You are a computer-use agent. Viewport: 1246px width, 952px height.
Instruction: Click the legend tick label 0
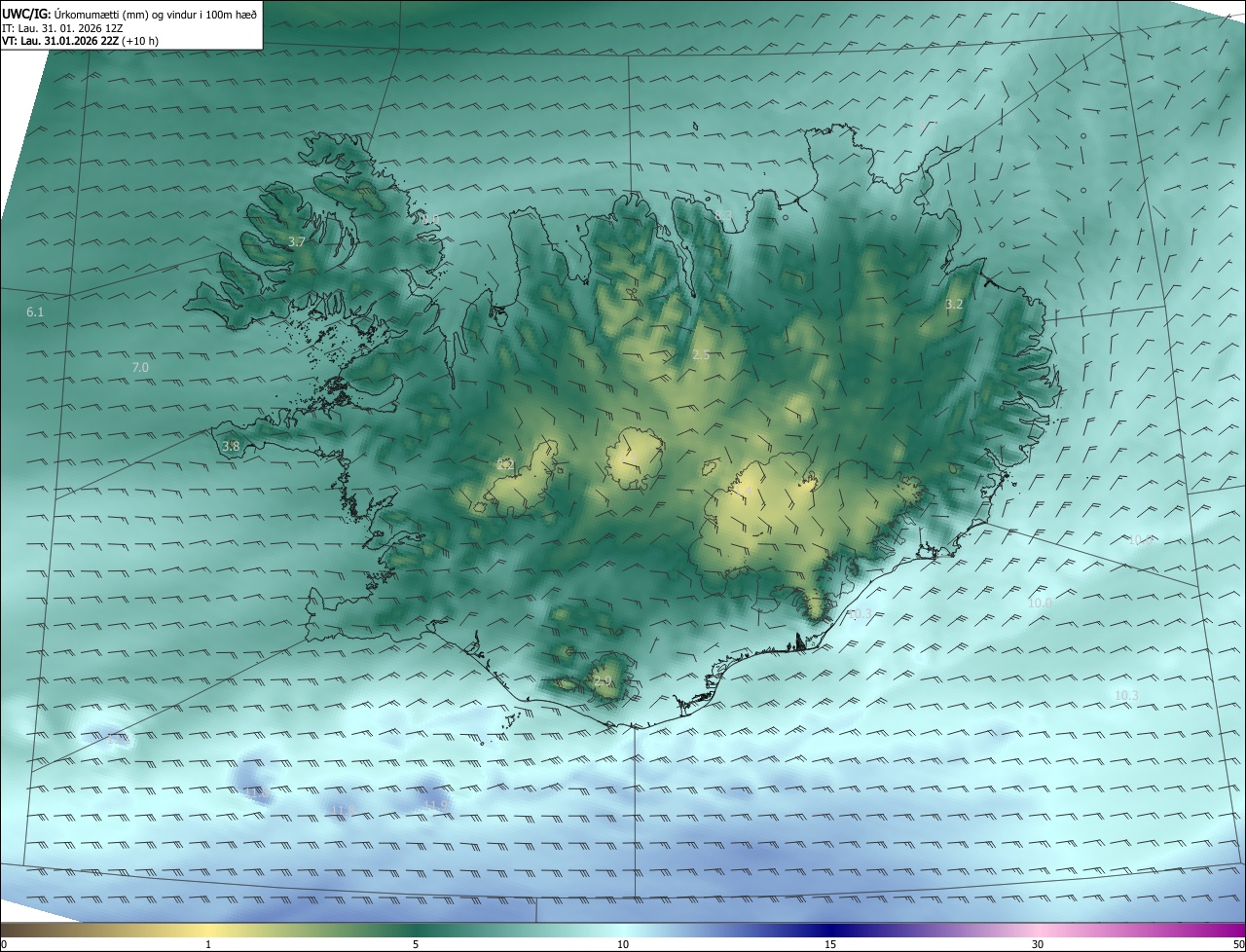point(4,944)
